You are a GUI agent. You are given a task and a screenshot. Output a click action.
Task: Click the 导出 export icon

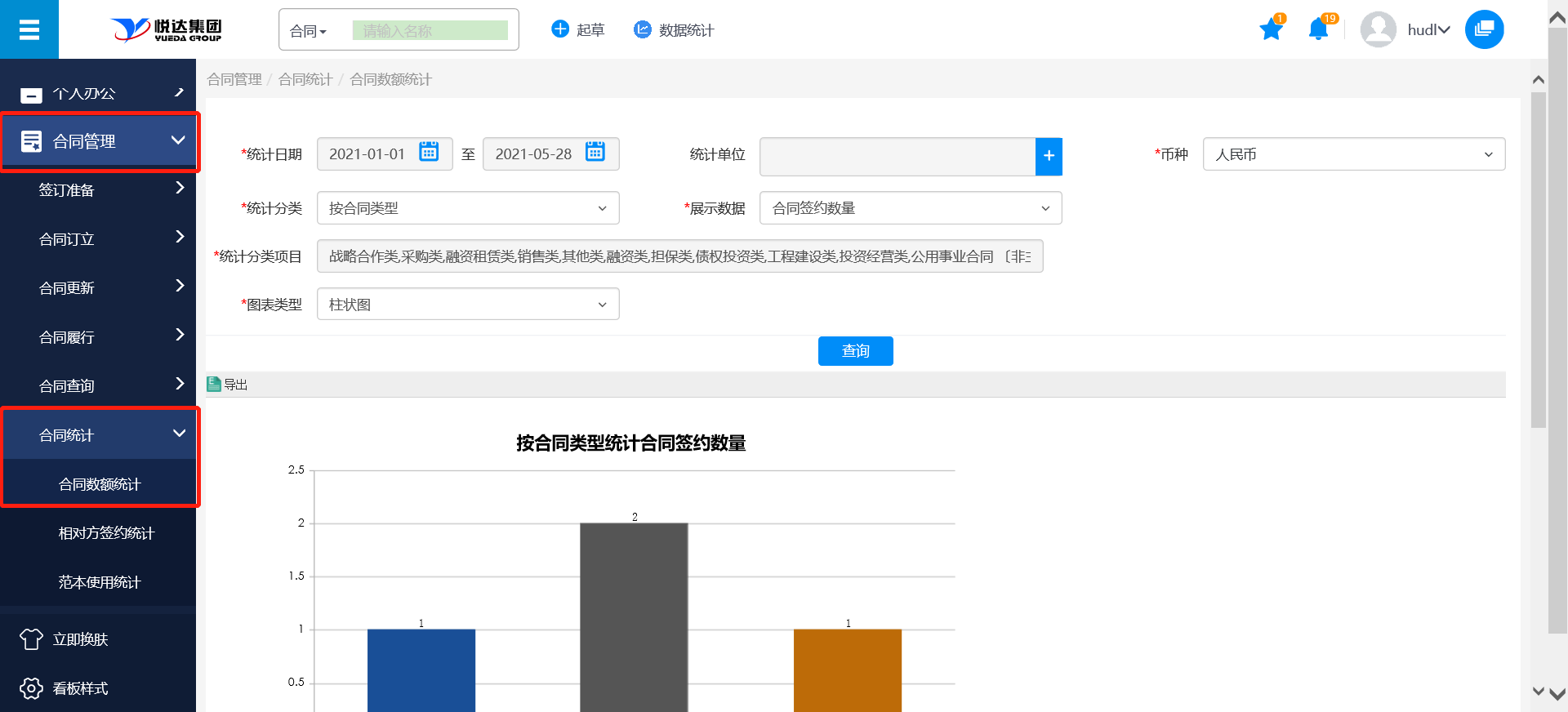[x=215, y=385]
